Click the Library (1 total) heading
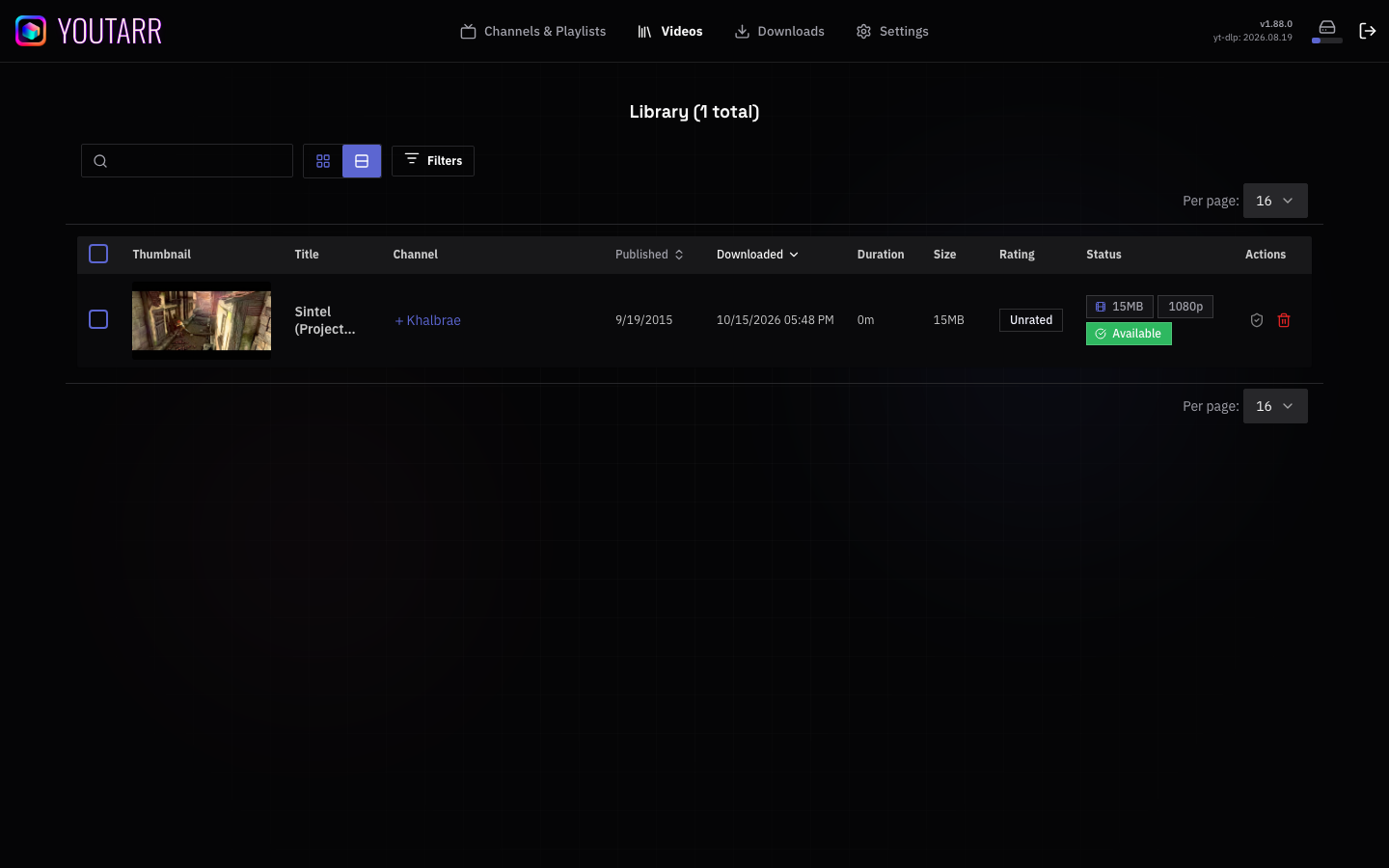 click(694, 112)
